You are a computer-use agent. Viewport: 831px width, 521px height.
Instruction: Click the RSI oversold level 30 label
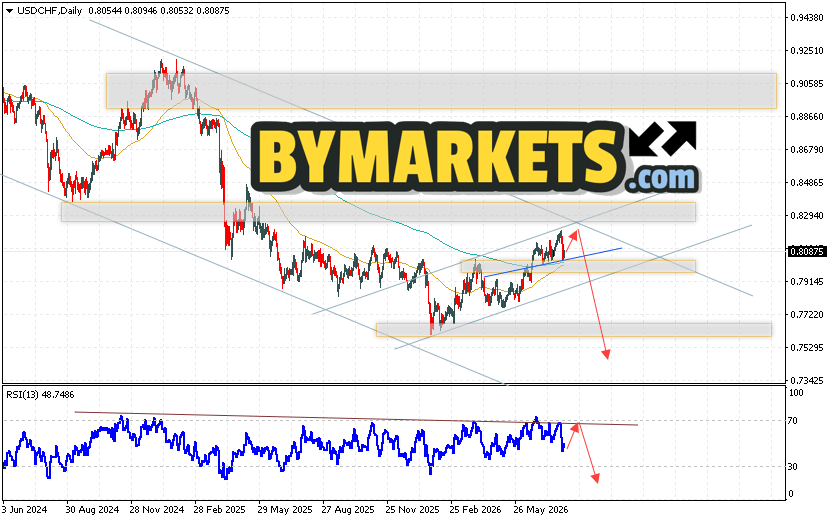[793, 467]
